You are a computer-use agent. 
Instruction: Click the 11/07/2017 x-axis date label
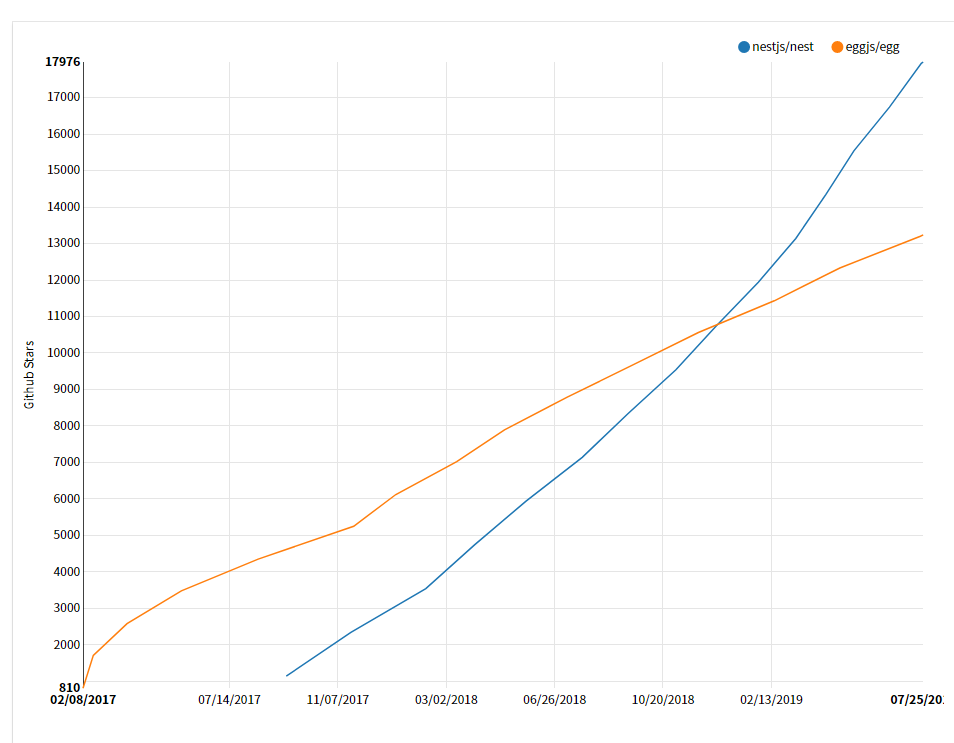[338, 700]
